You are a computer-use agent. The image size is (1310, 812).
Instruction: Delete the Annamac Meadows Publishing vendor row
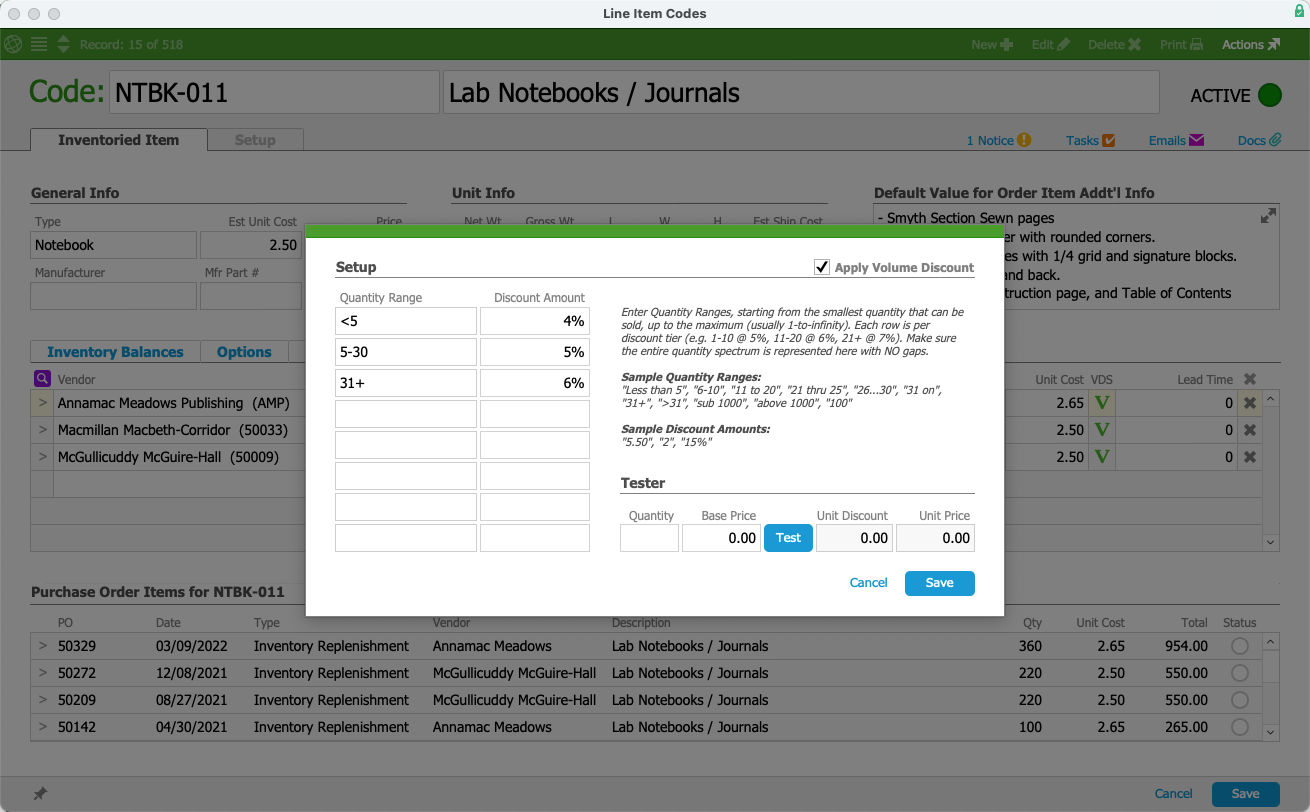pos(1249,403)
